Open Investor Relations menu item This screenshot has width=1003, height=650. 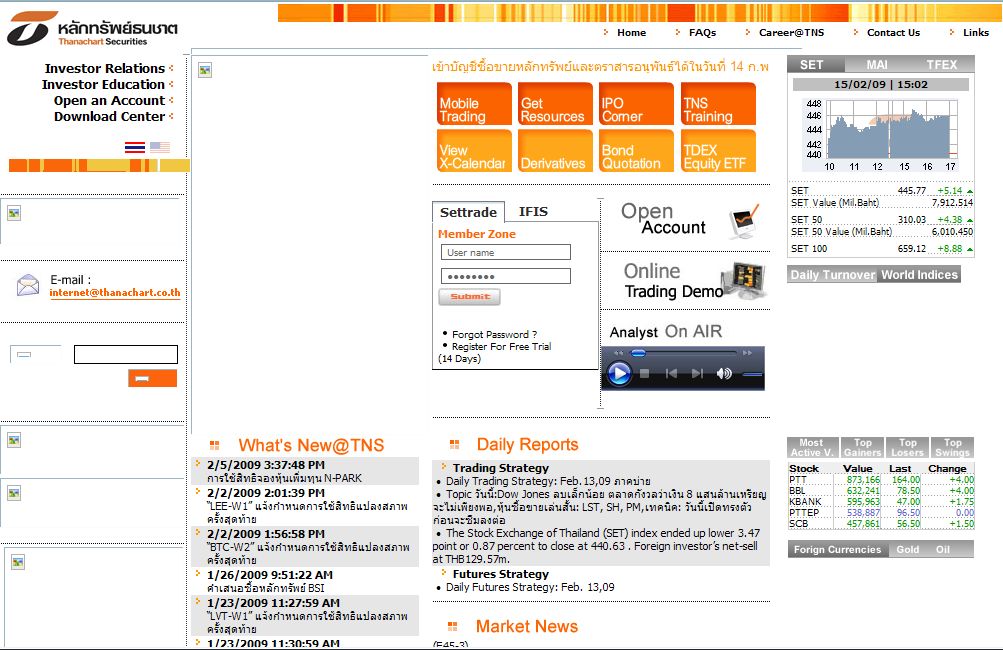pos(105,68)
